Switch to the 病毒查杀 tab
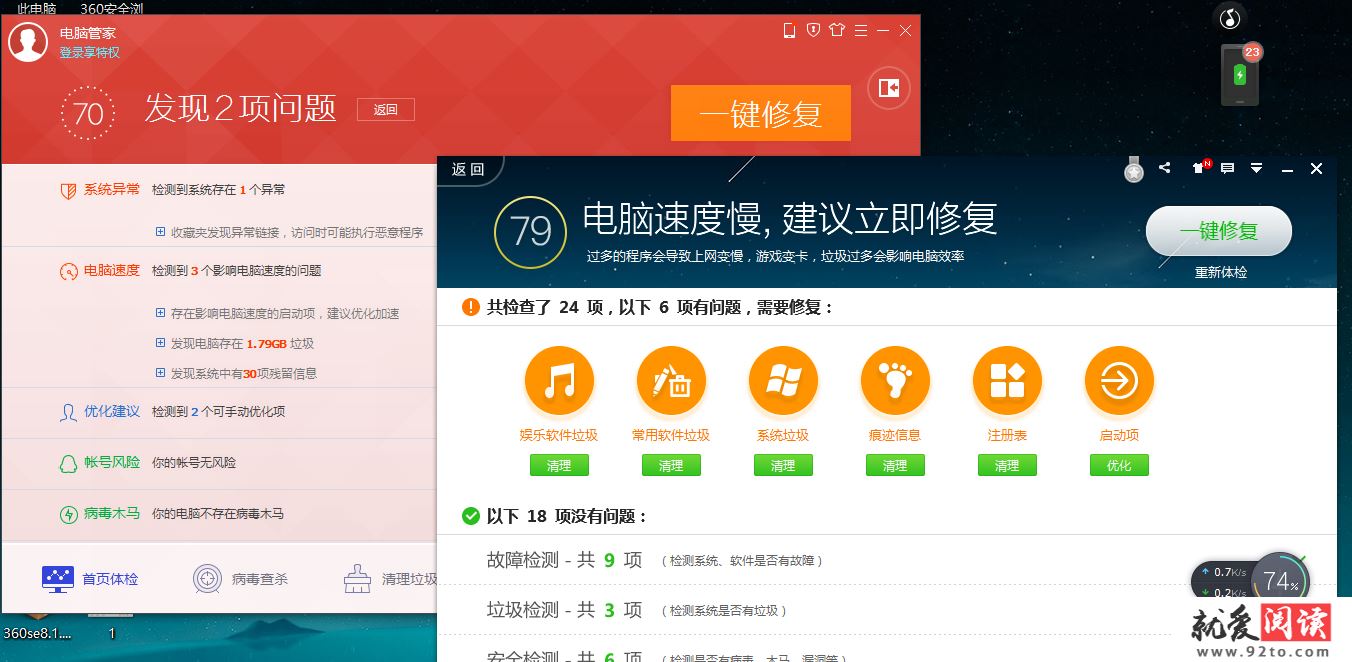The image size is (1352, 662). coord(240,579)
